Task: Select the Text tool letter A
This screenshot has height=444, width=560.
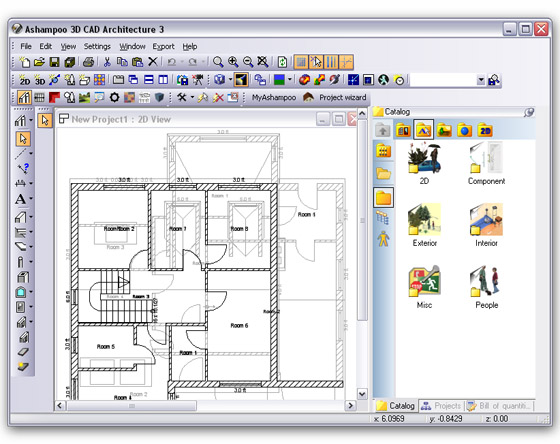Action: [20, 199]
